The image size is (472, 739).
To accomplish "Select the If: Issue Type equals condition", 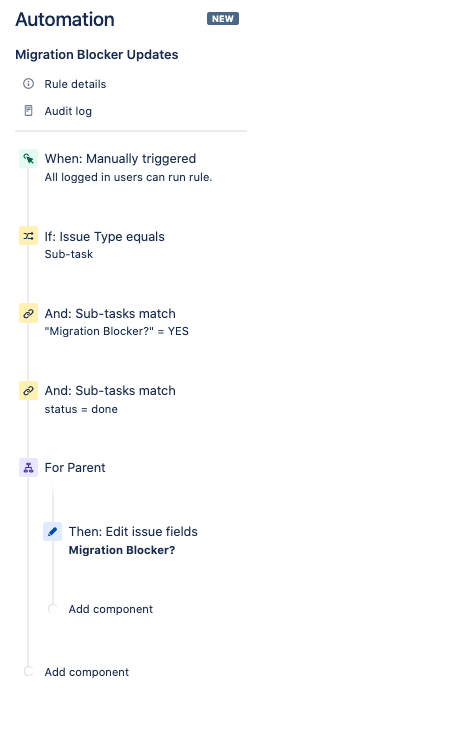I will point(105,245).
